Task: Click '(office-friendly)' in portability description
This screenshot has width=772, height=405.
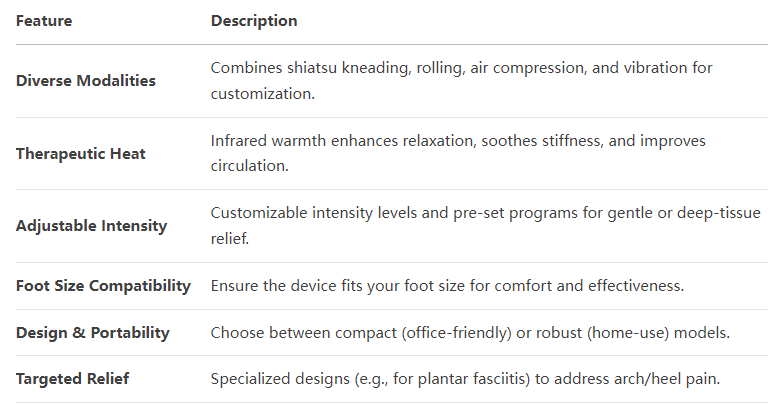Action: 456,333
